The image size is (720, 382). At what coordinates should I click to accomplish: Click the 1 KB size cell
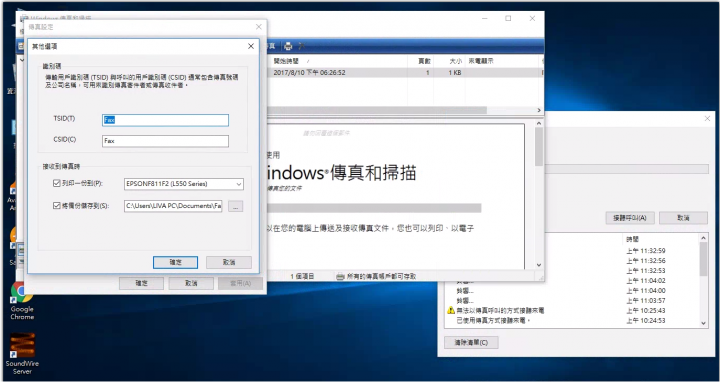point(454,73)
